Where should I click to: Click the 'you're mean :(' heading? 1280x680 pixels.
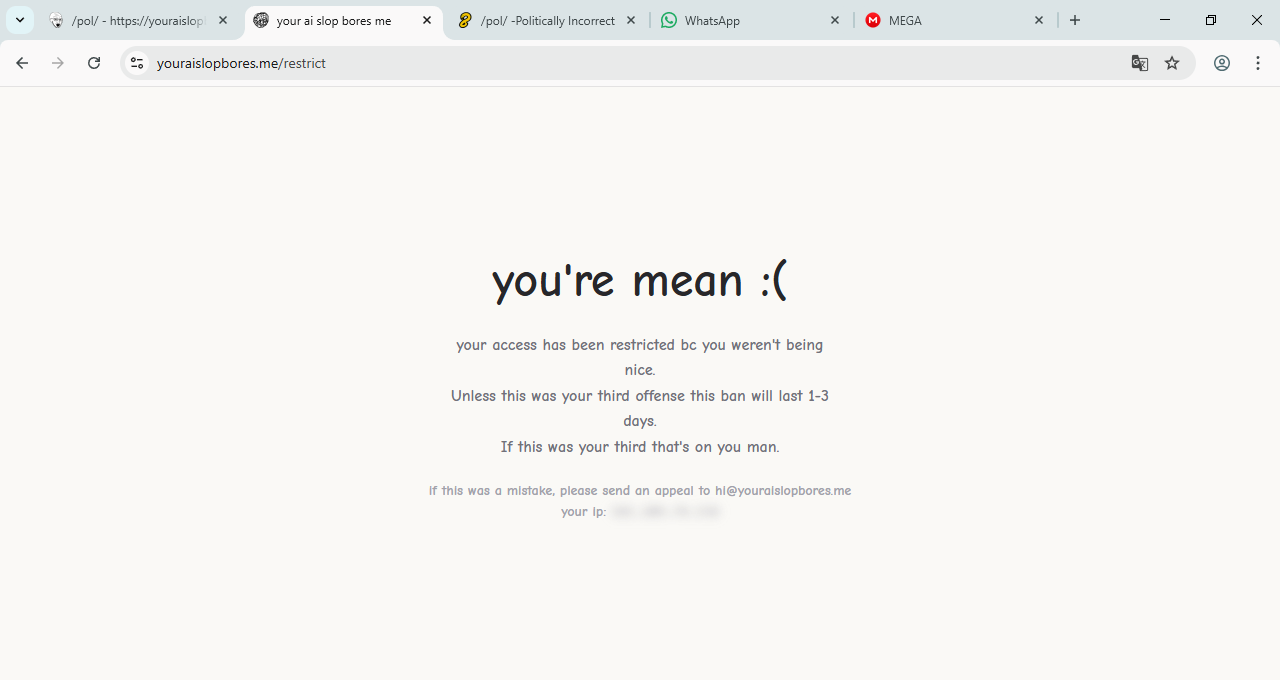pyautogui.click(x=640, y=280)
